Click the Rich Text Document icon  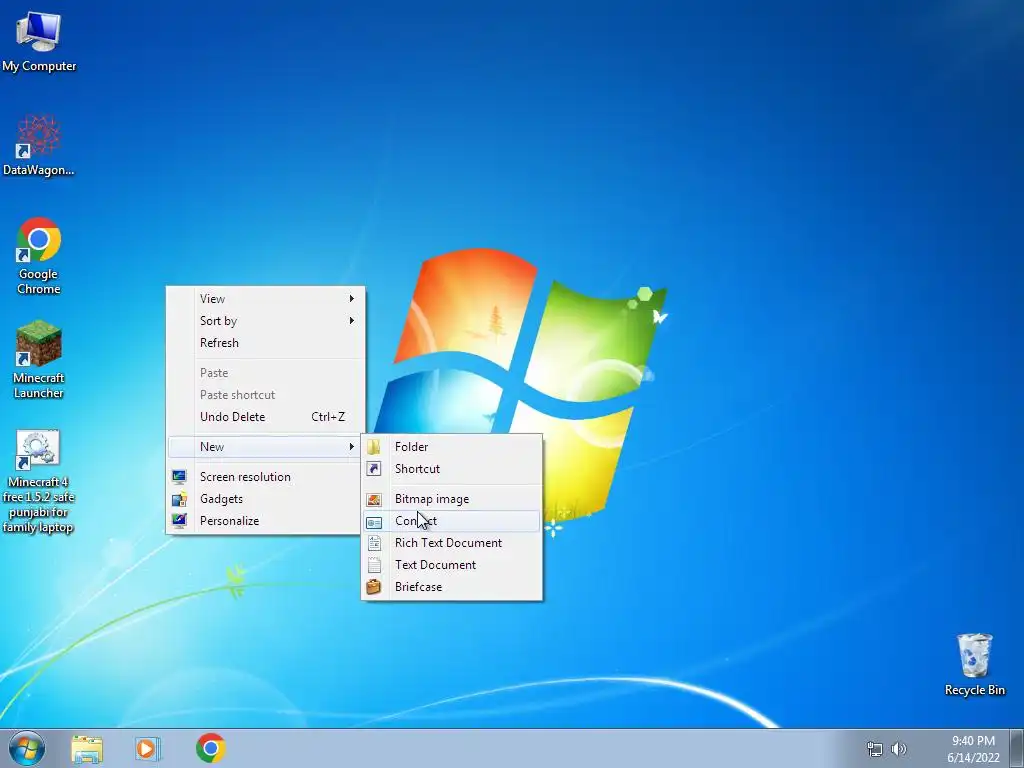tap(374, 543)
